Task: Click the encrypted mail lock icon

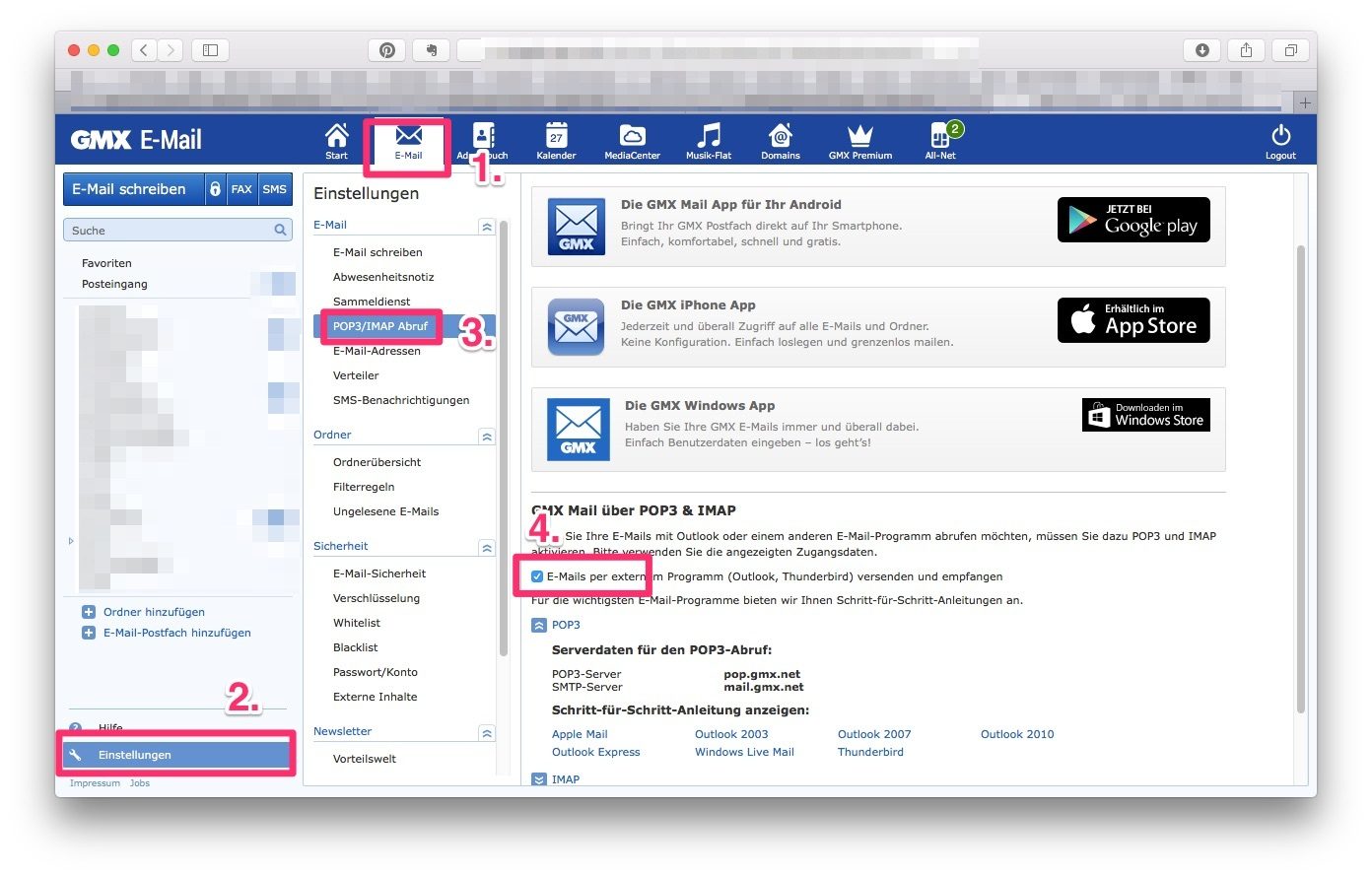Action: (215, 189)
